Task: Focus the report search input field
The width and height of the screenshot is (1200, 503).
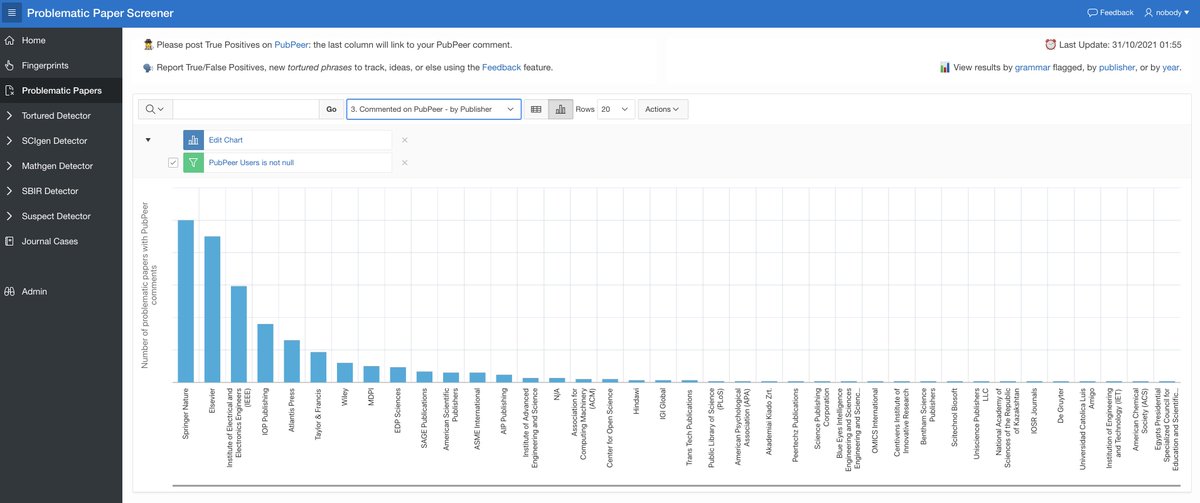Action: [x=246, y=109]
